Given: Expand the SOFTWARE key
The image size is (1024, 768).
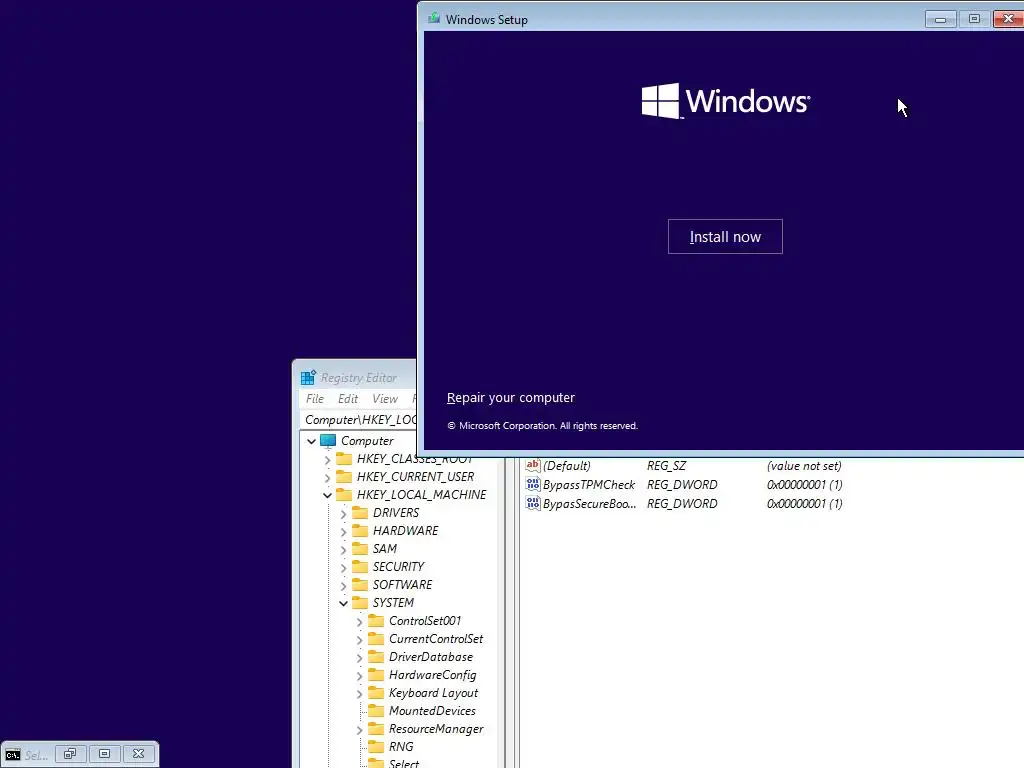Looking at the screenshot, I should pyautogui.click(x=344, y=586).
